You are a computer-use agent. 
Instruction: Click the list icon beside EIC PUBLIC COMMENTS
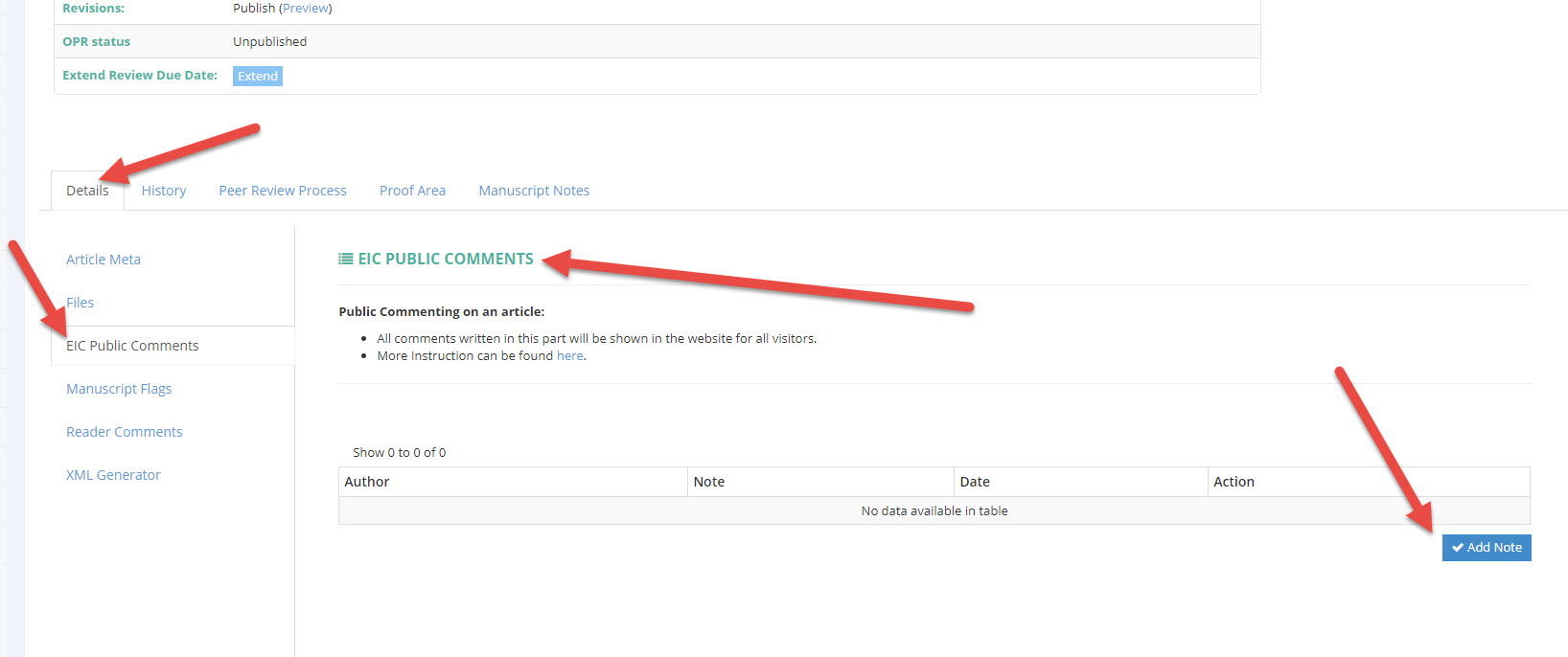[346, 259]
